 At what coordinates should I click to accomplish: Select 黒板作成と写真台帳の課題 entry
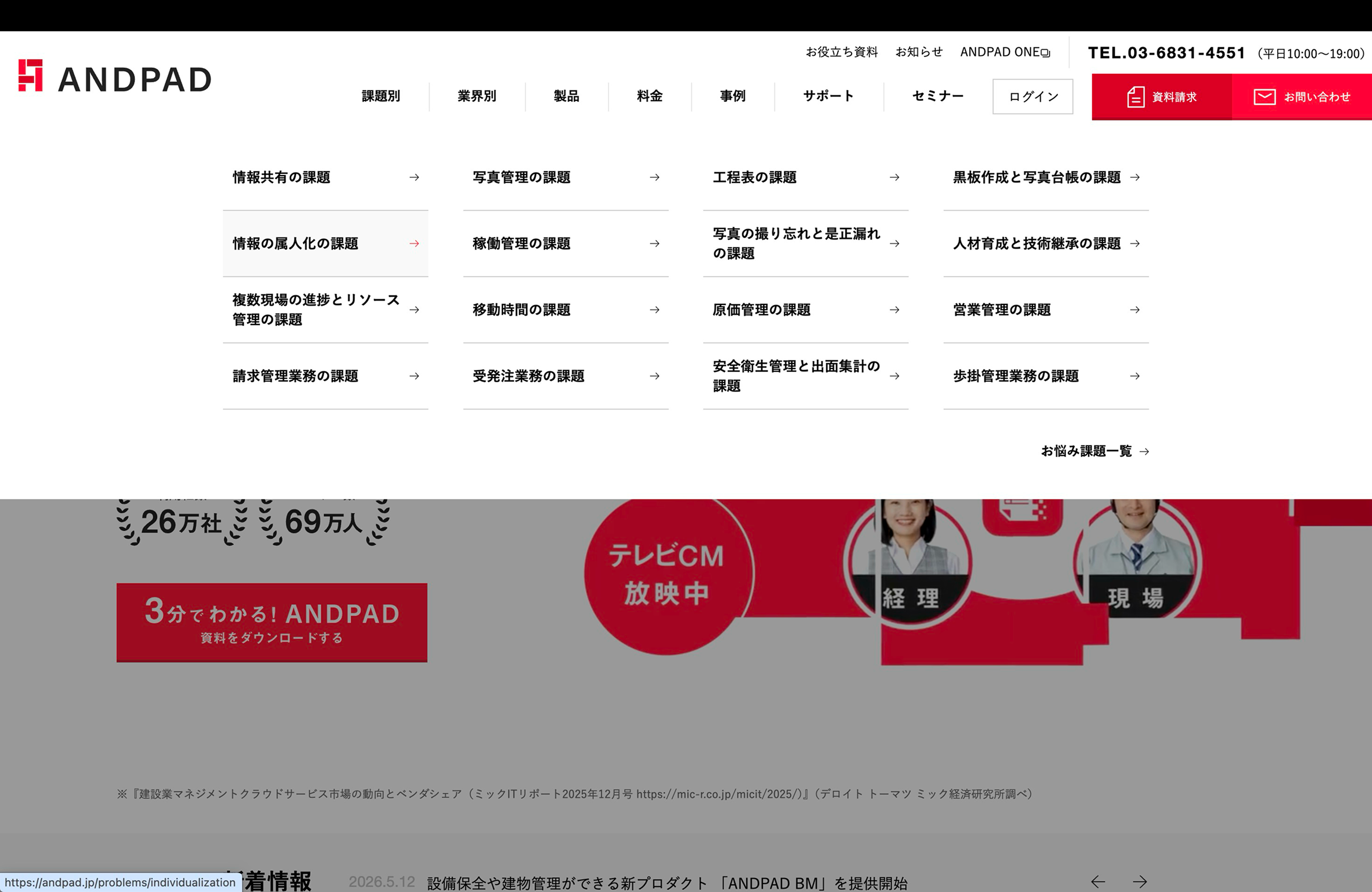pyautogui.click(x=1046, y=177)
